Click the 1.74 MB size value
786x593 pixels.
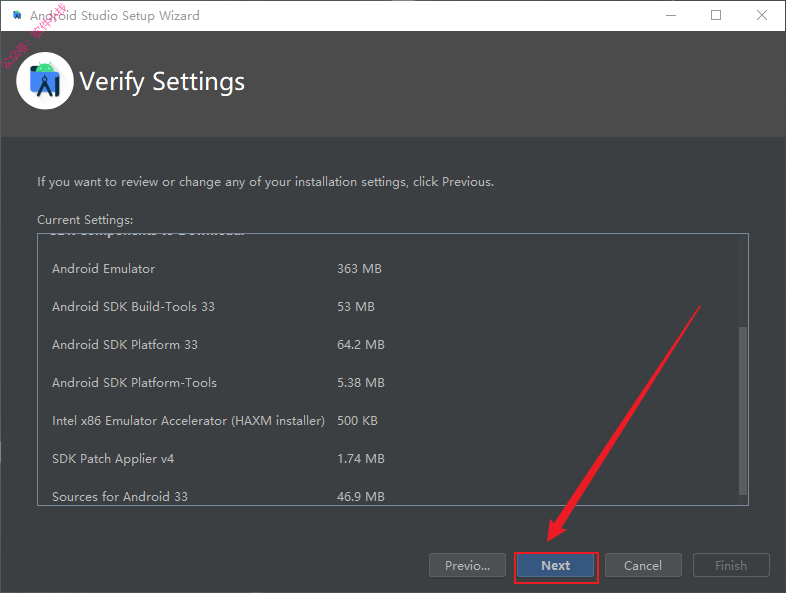click(361, 459)
